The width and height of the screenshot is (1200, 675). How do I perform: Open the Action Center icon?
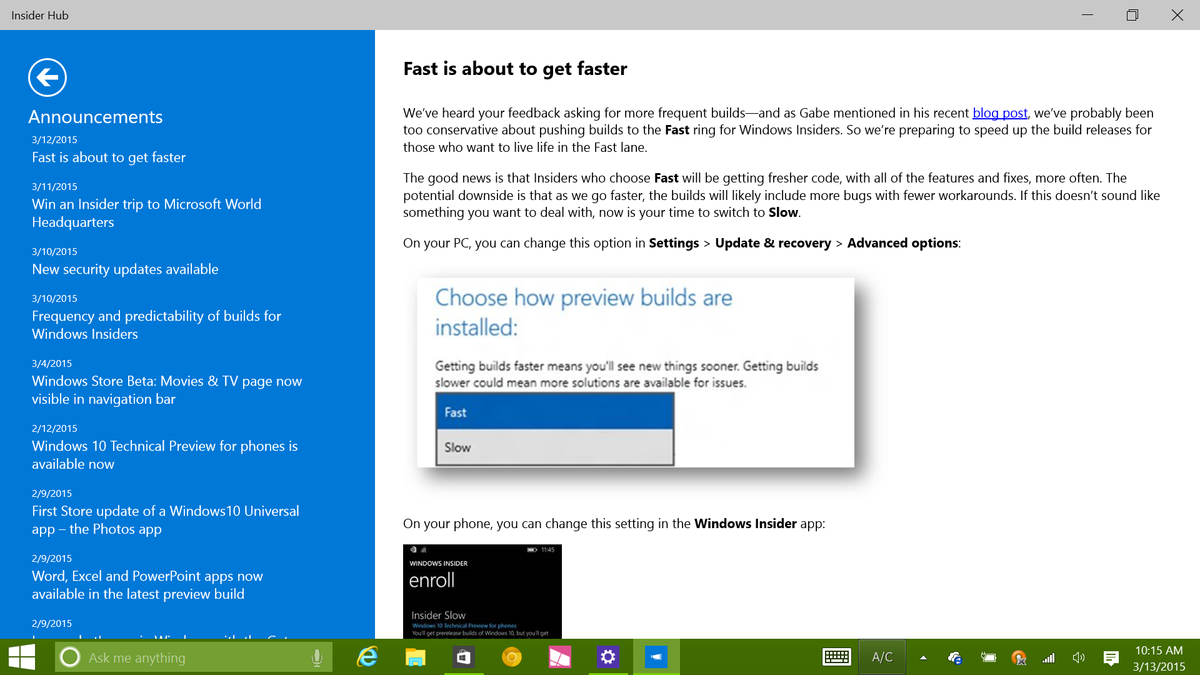(x=1110, y=657)
